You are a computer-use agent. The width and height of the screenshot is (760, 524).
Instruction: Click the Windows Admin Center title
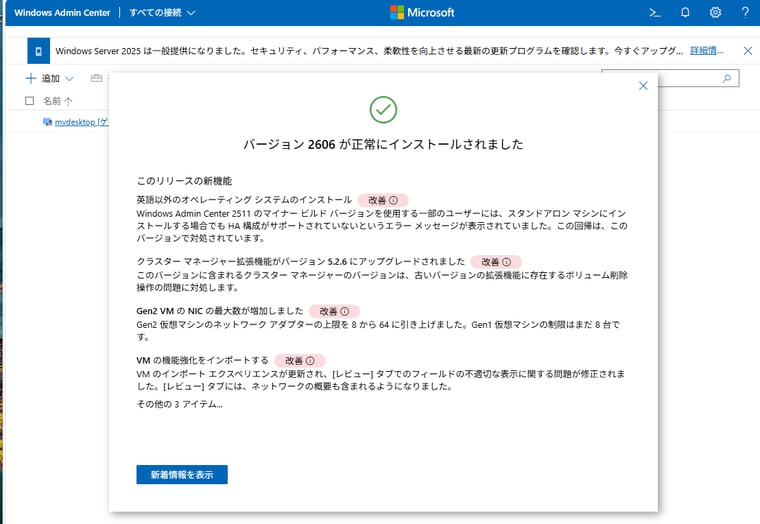point(62,13)
